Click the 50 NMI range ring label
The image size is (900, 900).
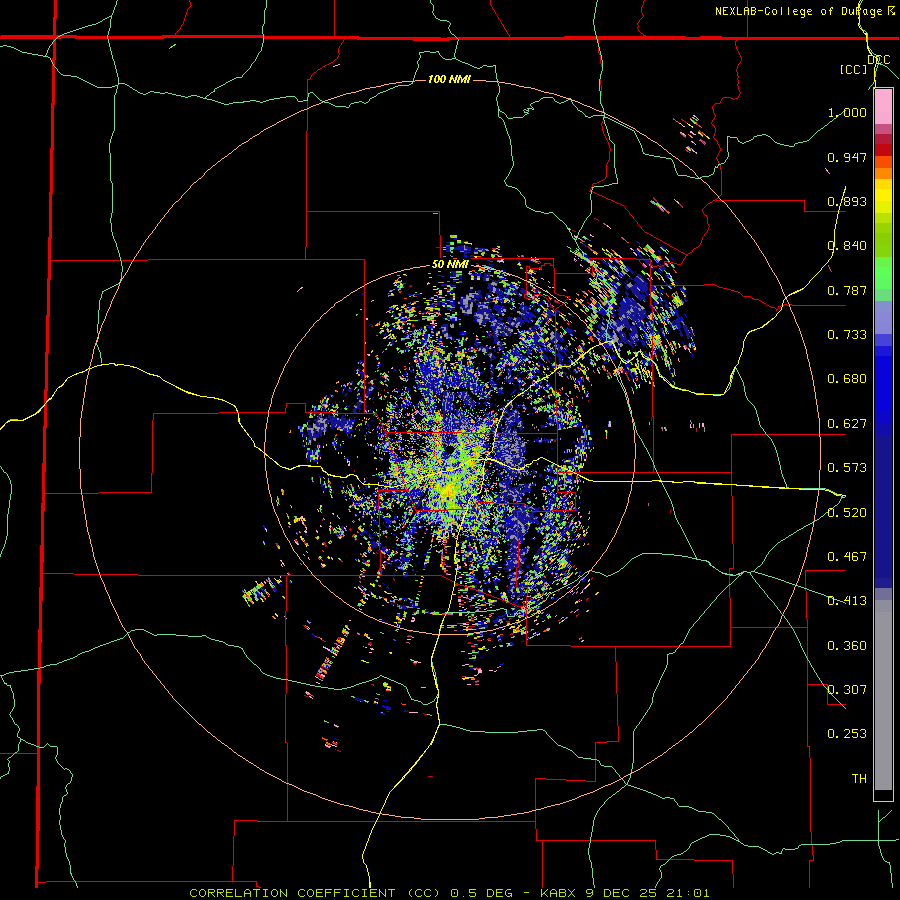[x=450, y=265]
